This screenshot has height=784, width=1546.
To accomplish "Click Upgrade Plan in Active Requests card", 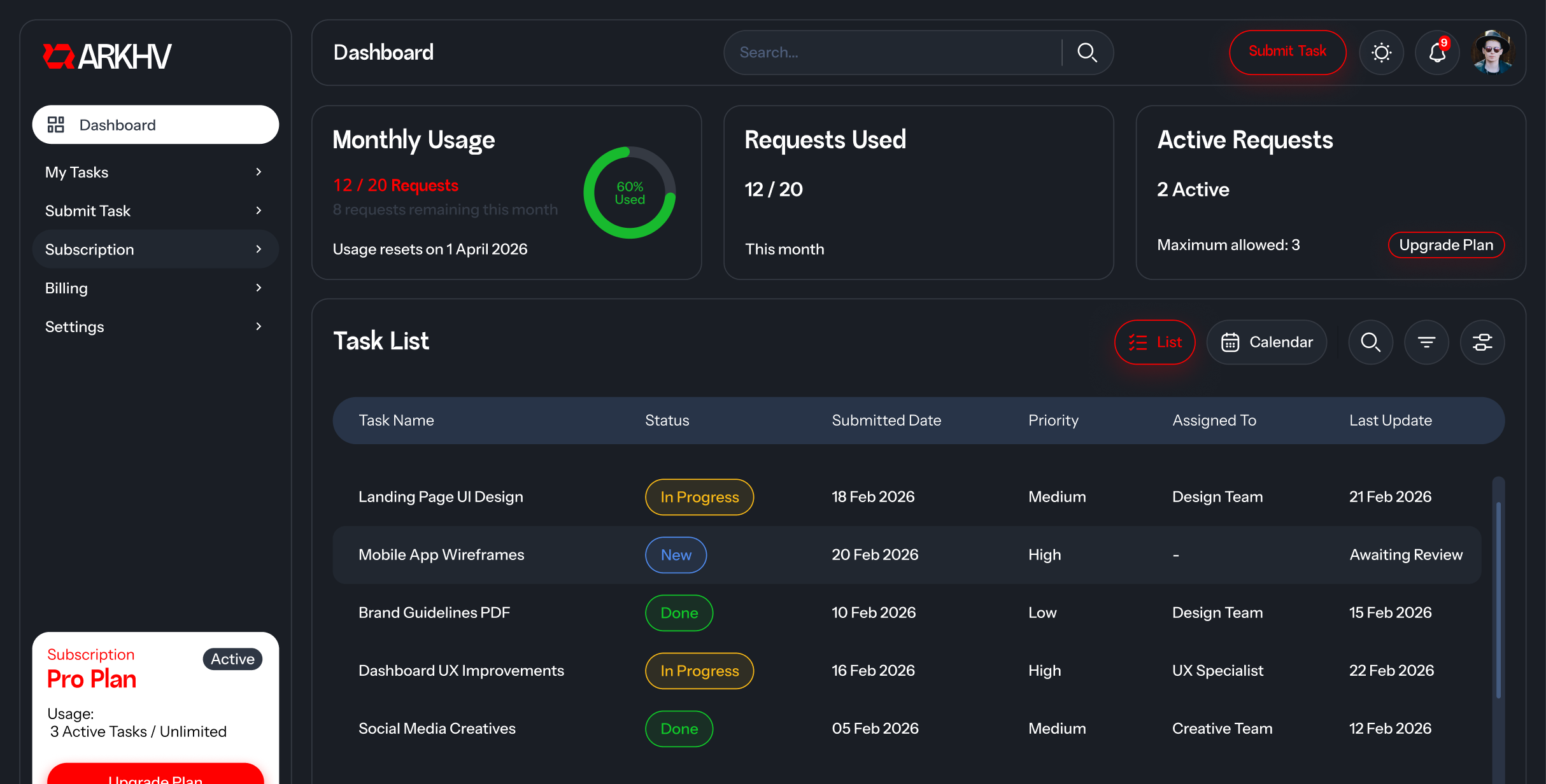I will [x=1446, y=245].
